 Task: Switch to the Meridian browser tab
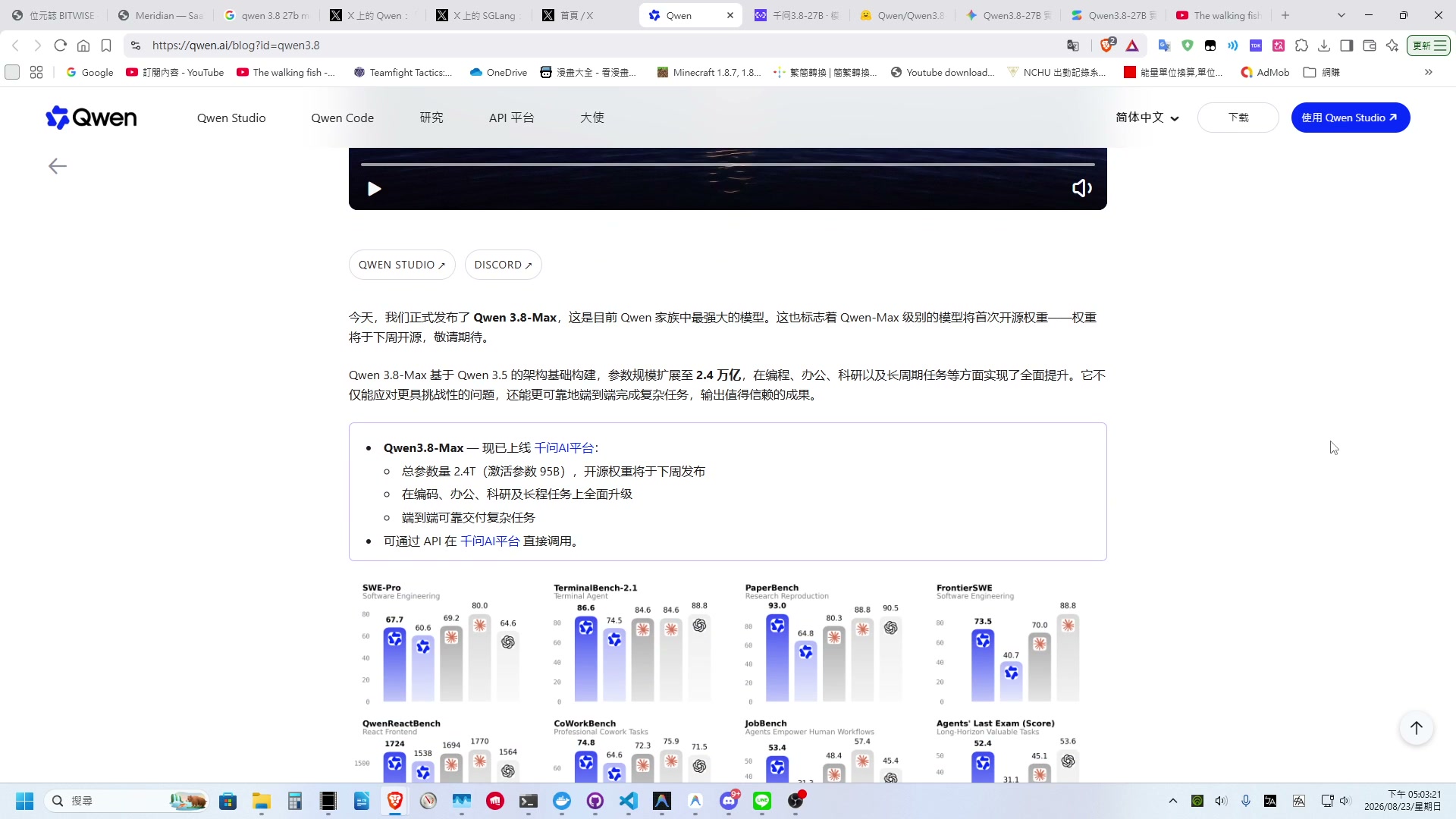[160, 15]
